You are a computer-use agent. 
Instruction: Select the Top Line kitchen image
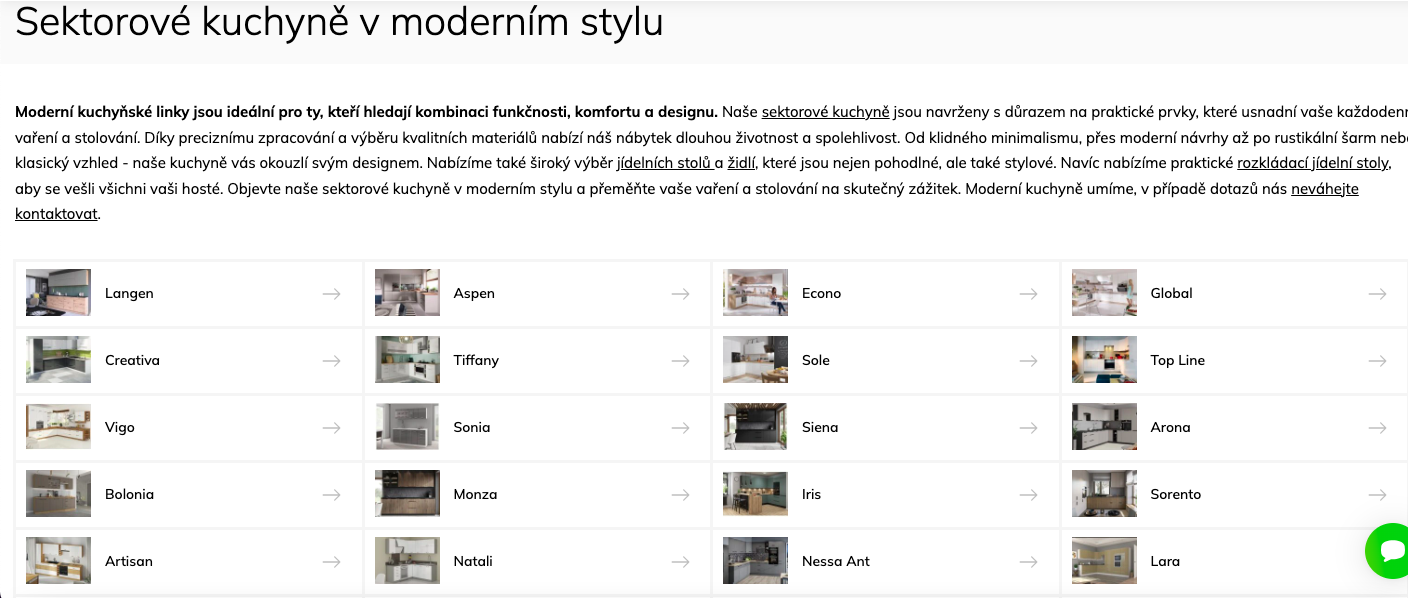point(1104,360)
